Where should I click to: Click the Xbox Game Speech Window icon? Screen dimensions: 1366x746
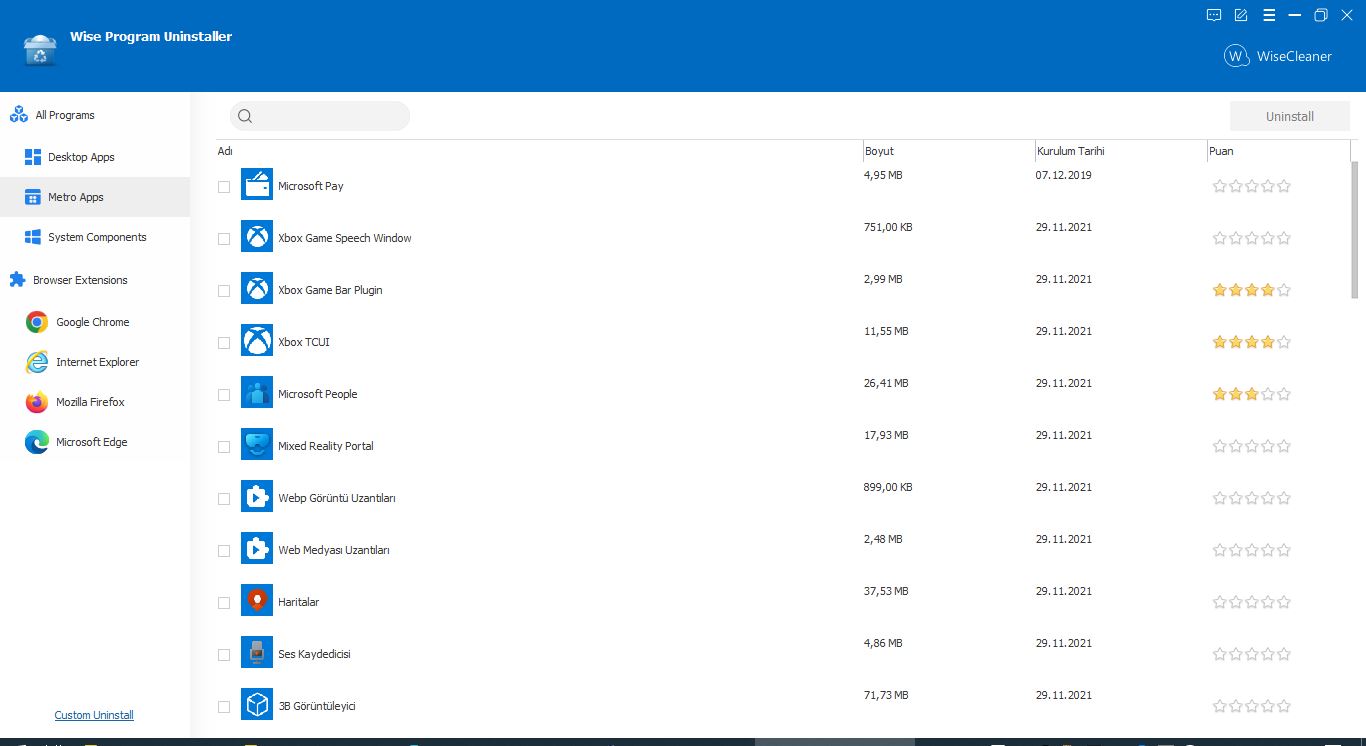click(x=257, y=238)
